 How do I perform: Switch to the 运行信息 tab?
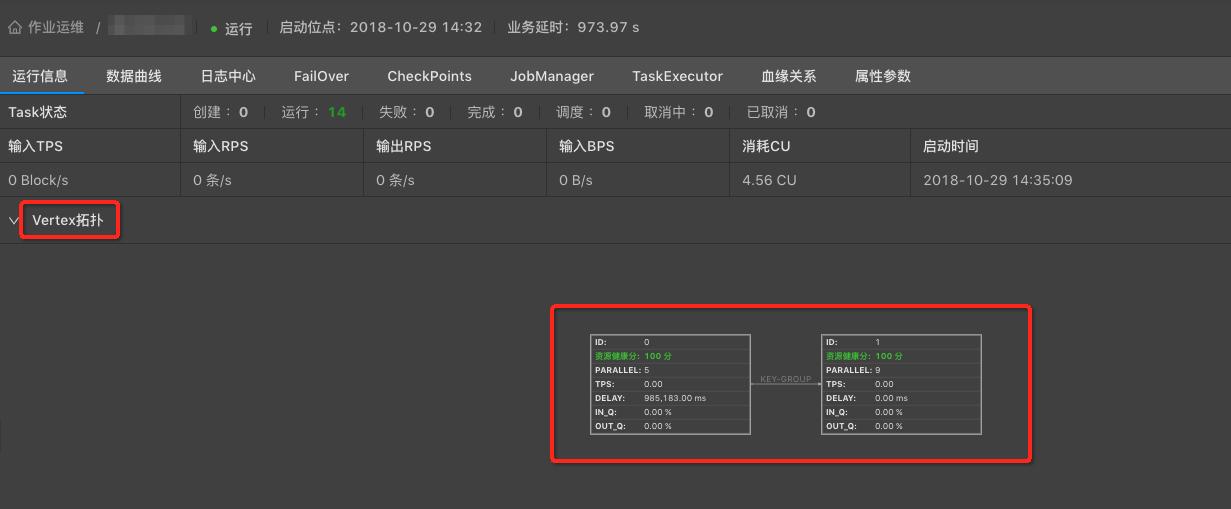tap(40, 76)
